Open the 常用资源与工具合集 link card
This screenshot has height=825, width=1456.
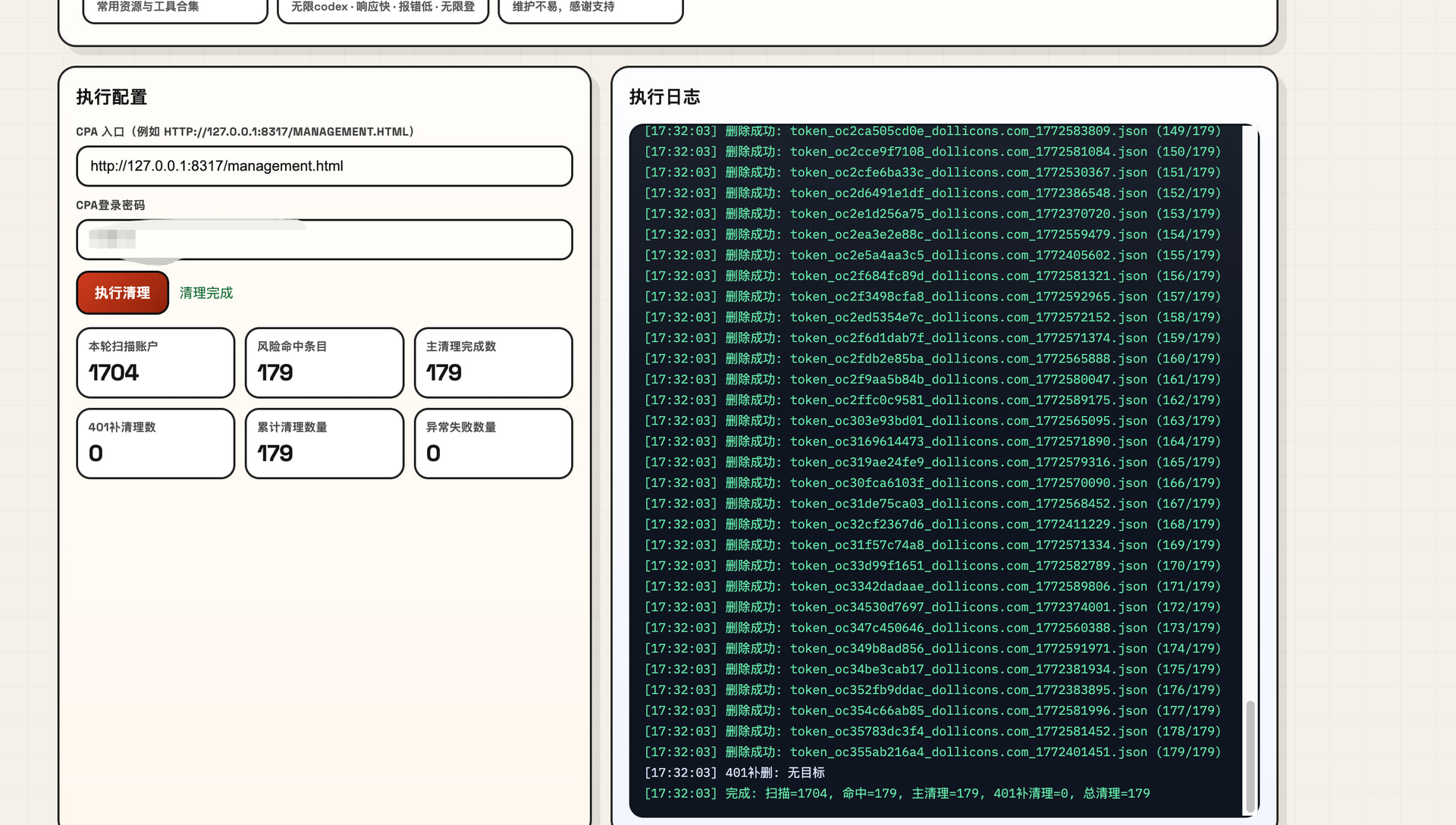(x=175, y=8)
